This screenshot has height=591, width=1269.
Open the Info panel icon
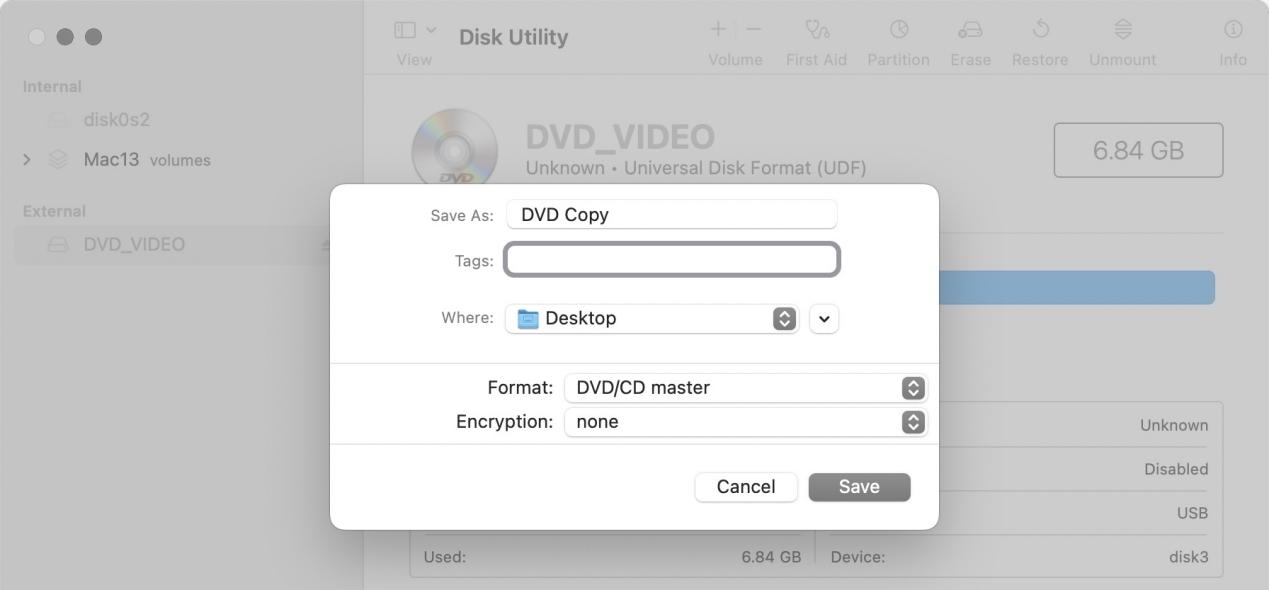tap(1233, 30)
